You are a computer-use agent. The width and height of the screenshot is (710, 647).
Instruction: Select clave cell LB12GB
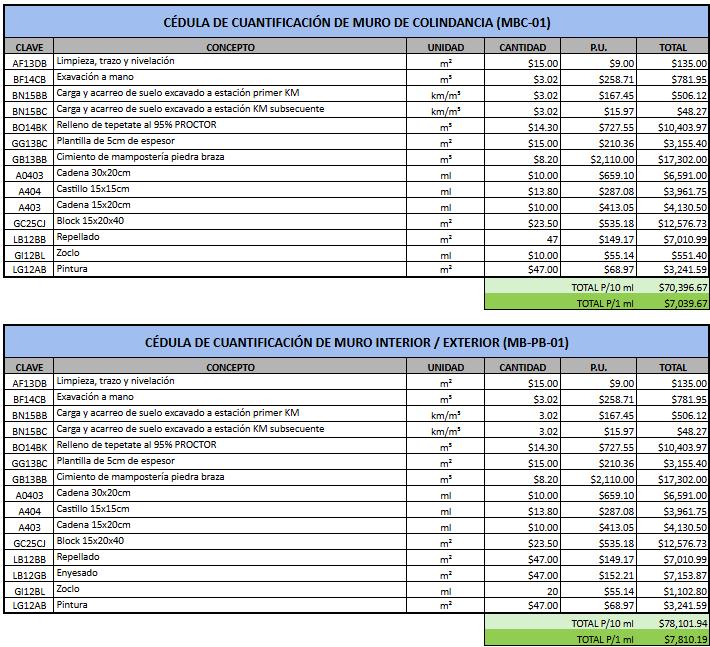pos(29,575)
